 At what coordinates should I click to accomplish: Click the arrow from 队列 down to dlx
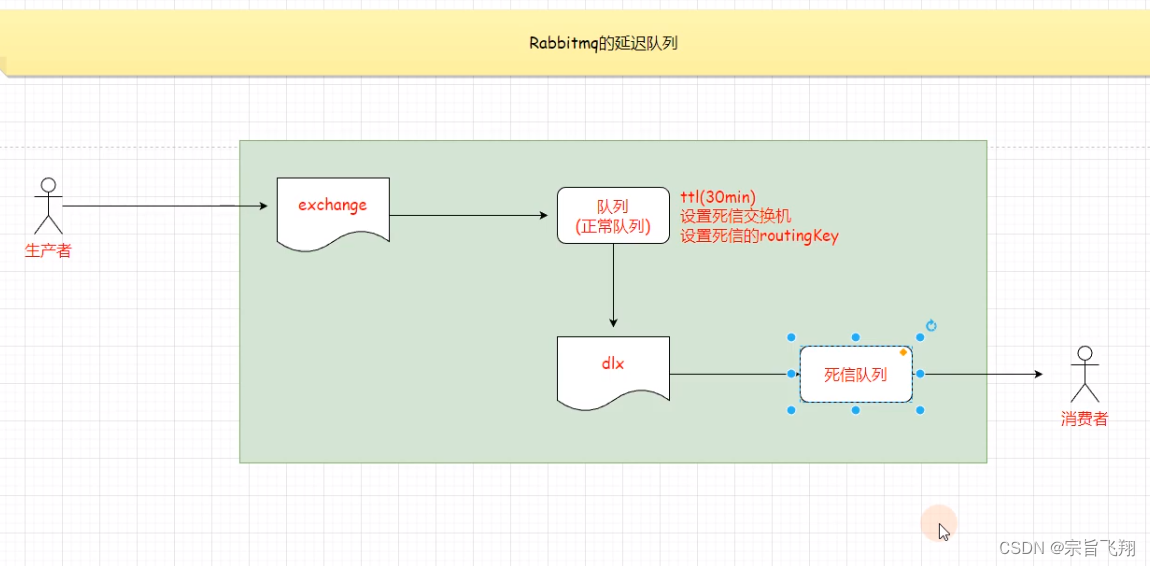point(613,286)
